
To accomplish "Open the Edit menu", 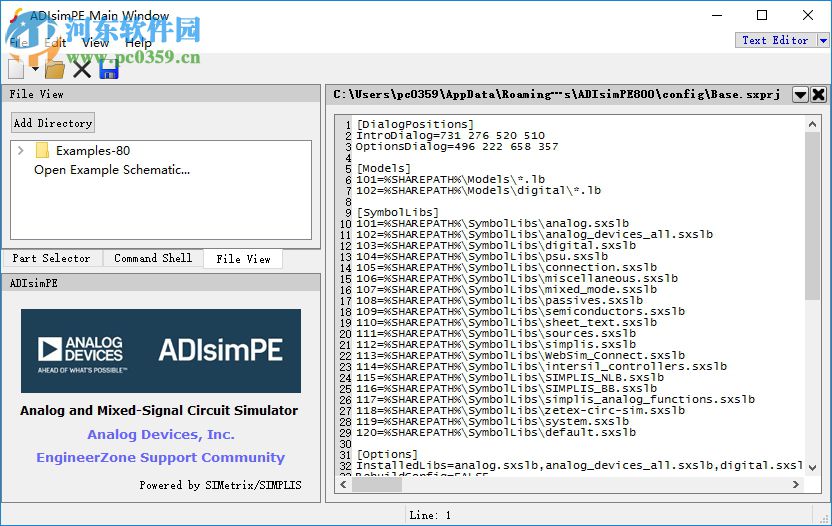I will click(x=55, y=43).
